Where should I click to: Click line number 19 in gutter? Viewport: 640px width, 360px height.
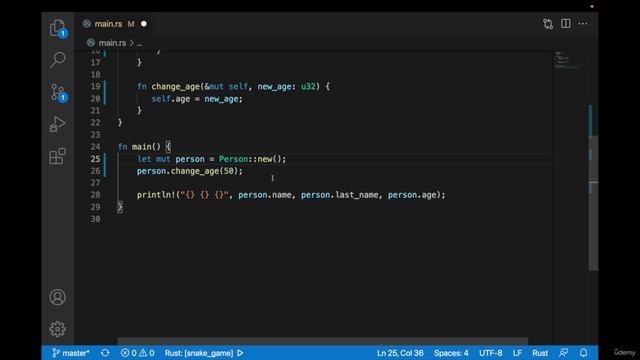tap(96, 87)
